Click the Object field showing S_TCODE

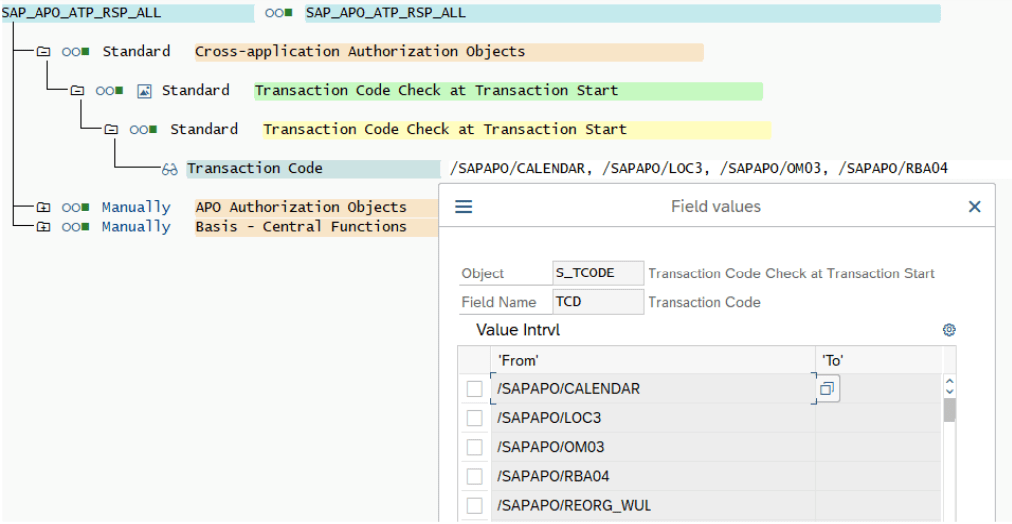click(x=598, y=273)
